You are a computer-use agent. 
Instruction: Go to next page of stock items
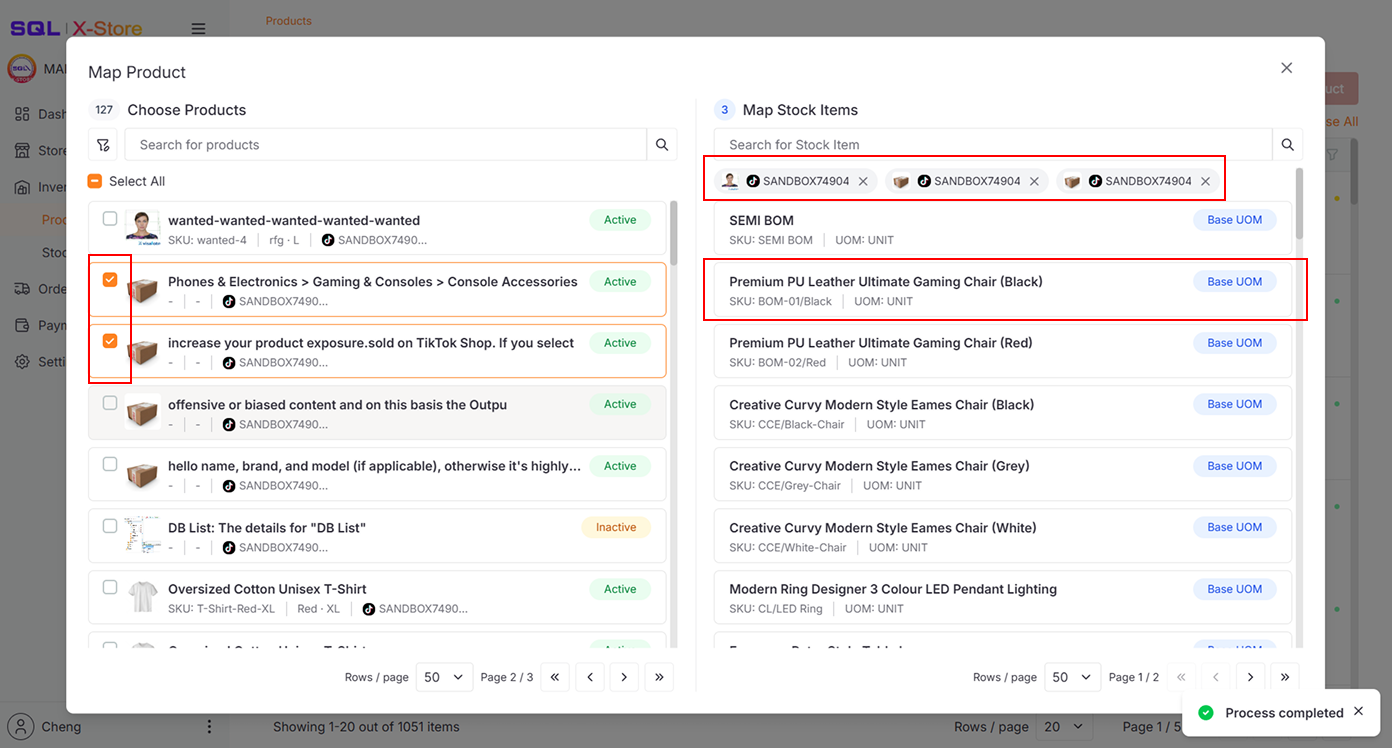pos(1250,677)
